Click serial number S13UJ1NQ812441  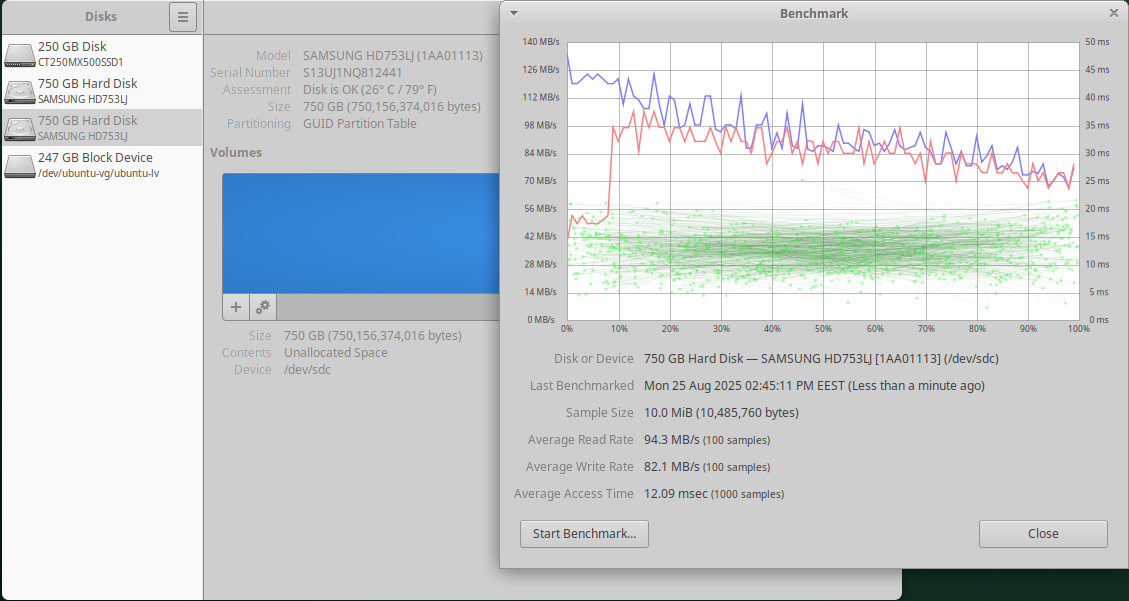coord(352,73)
